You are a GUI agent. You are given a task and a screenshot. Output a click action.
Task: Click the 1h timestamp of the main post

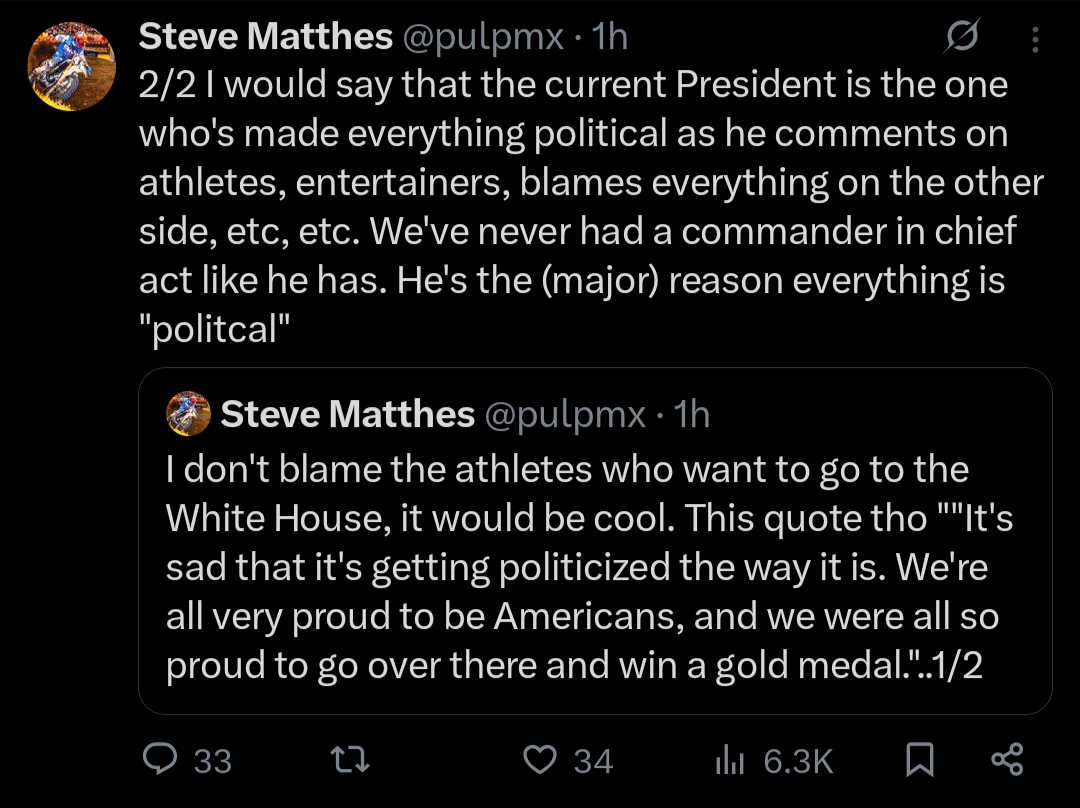click(610, 37)
